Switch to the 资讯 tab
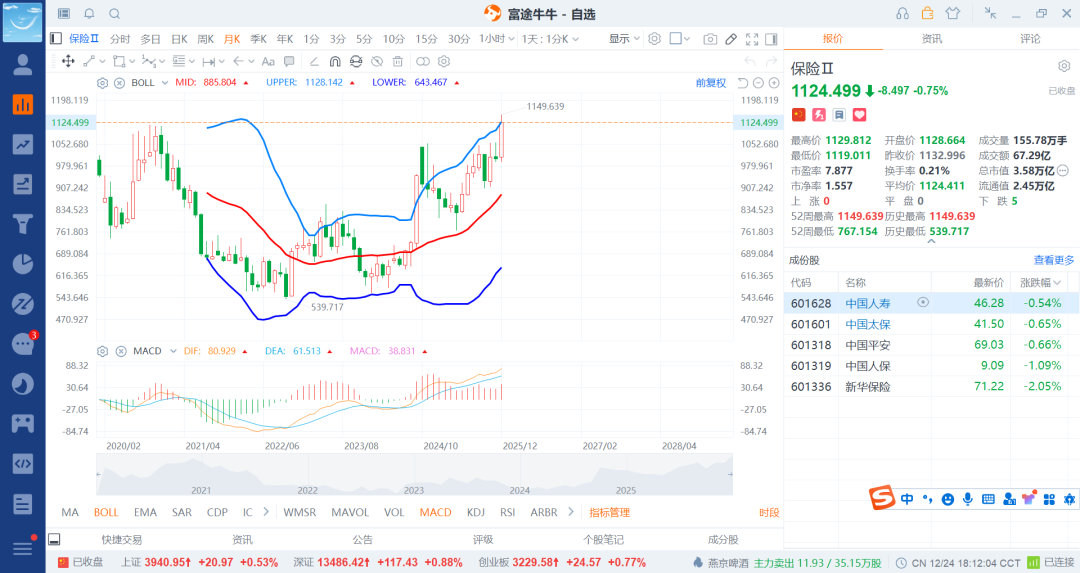The image size is (1080, 573). point(931,39)
